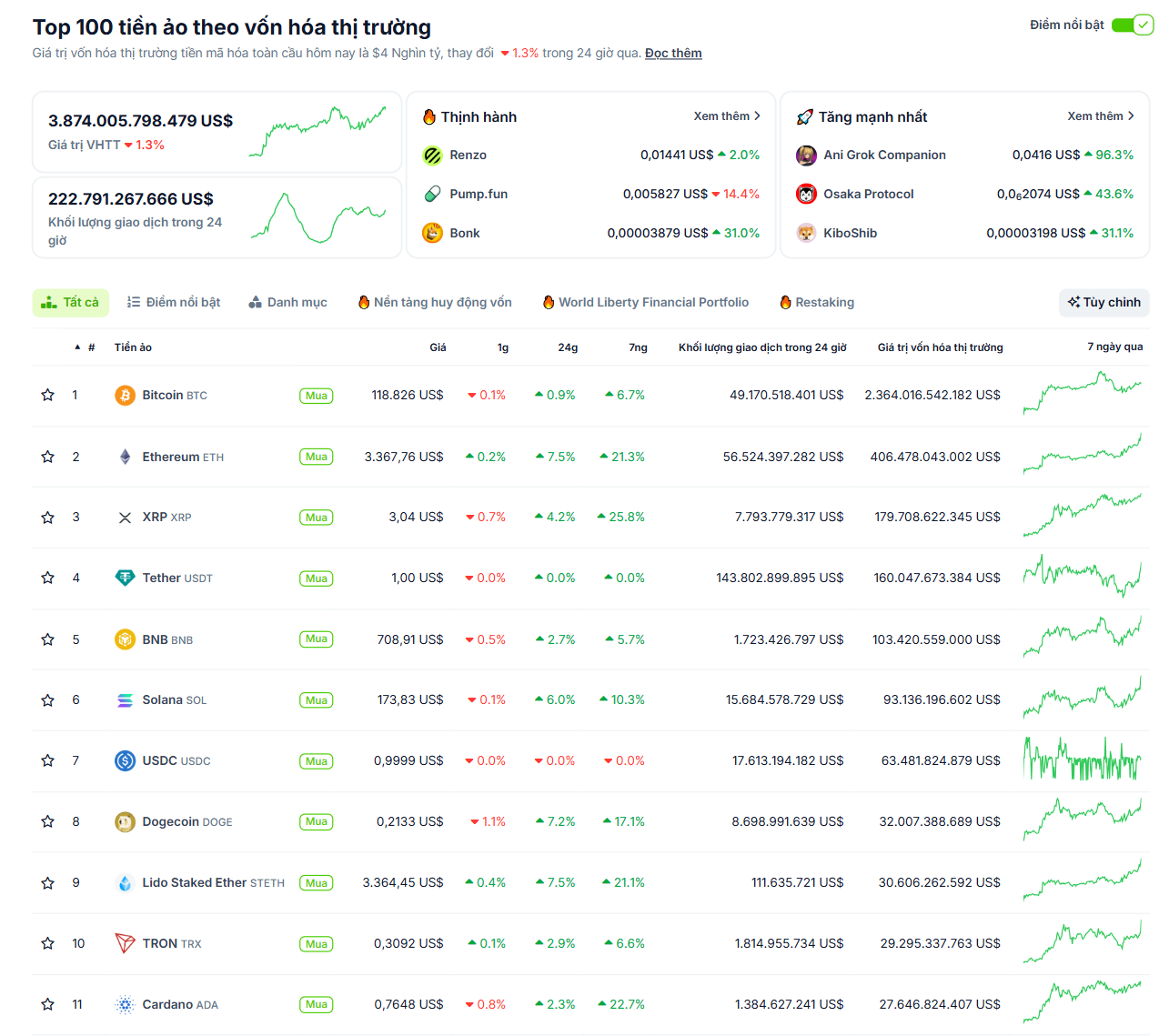The image size is (1169, 1036).
Task: Star Bitcoin as a favorite
Action: tap(47, 396)
